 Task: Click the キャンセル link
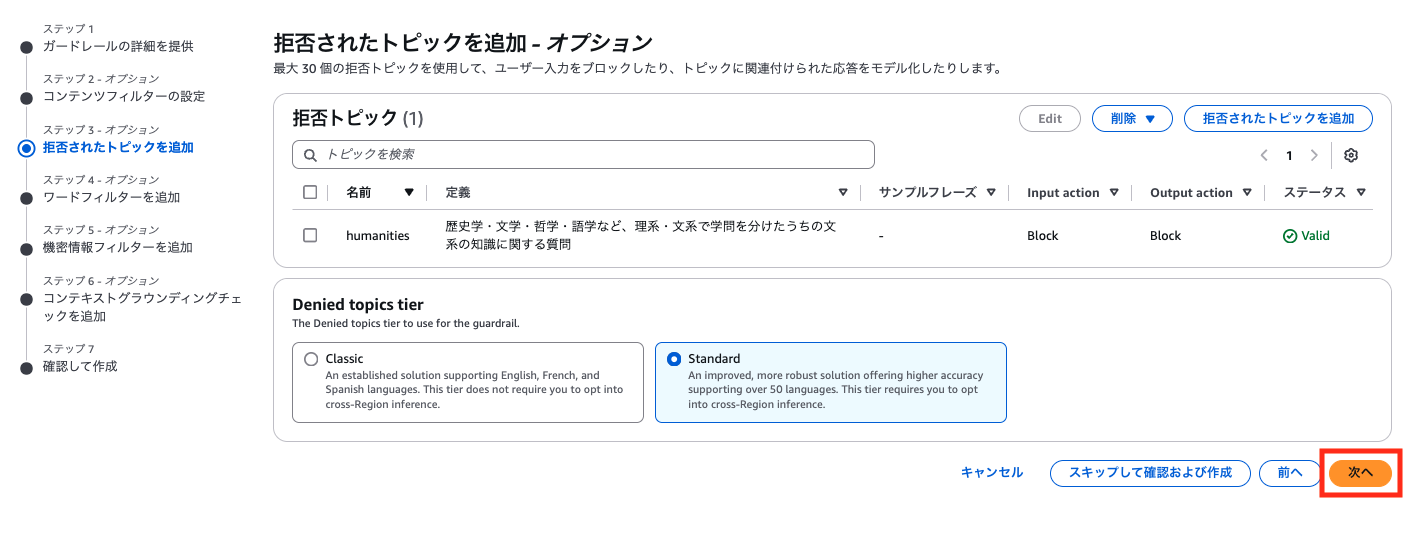click(x=991, y=472)
